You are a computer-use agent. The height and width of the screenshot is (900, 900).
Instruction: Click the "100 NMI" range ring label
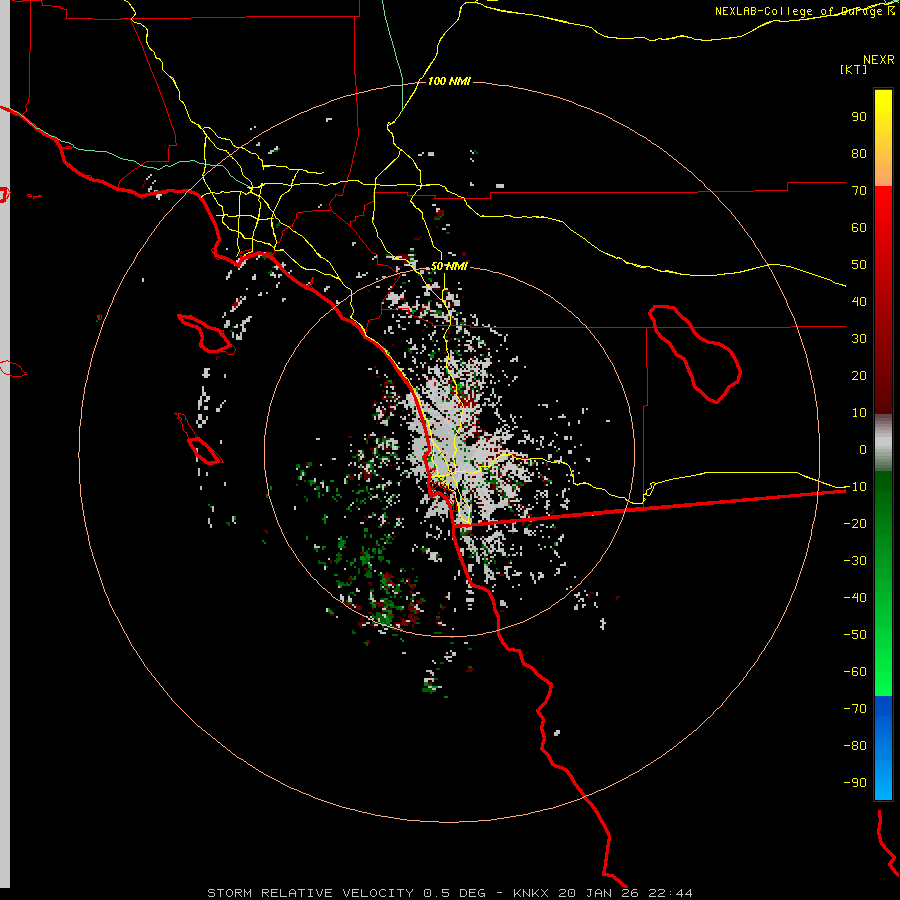(449, 82)
